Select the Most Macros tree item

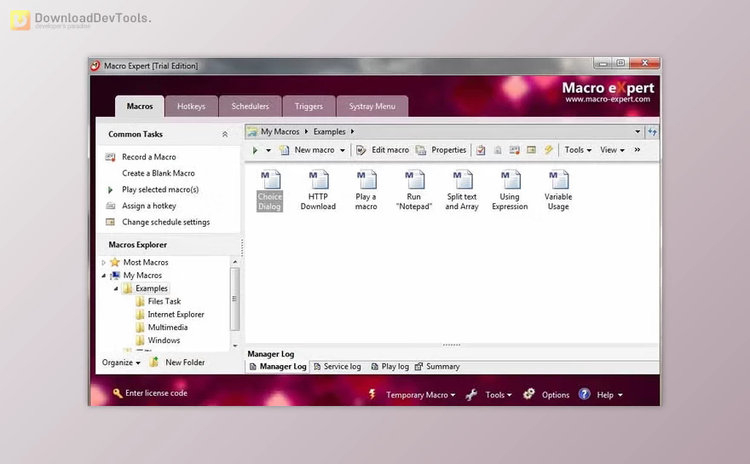pos(145,262)
